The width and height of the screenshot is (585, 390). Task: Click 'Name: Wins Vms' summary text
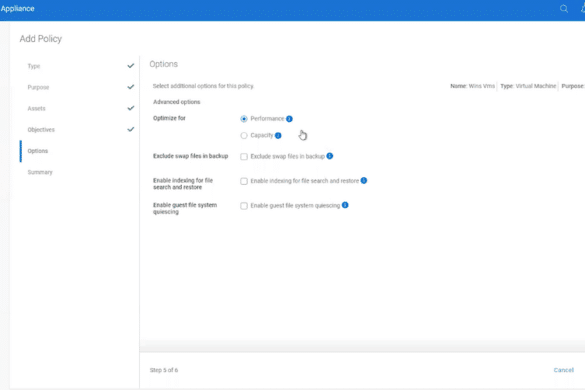pyautogui.click(x=472, y=86)
